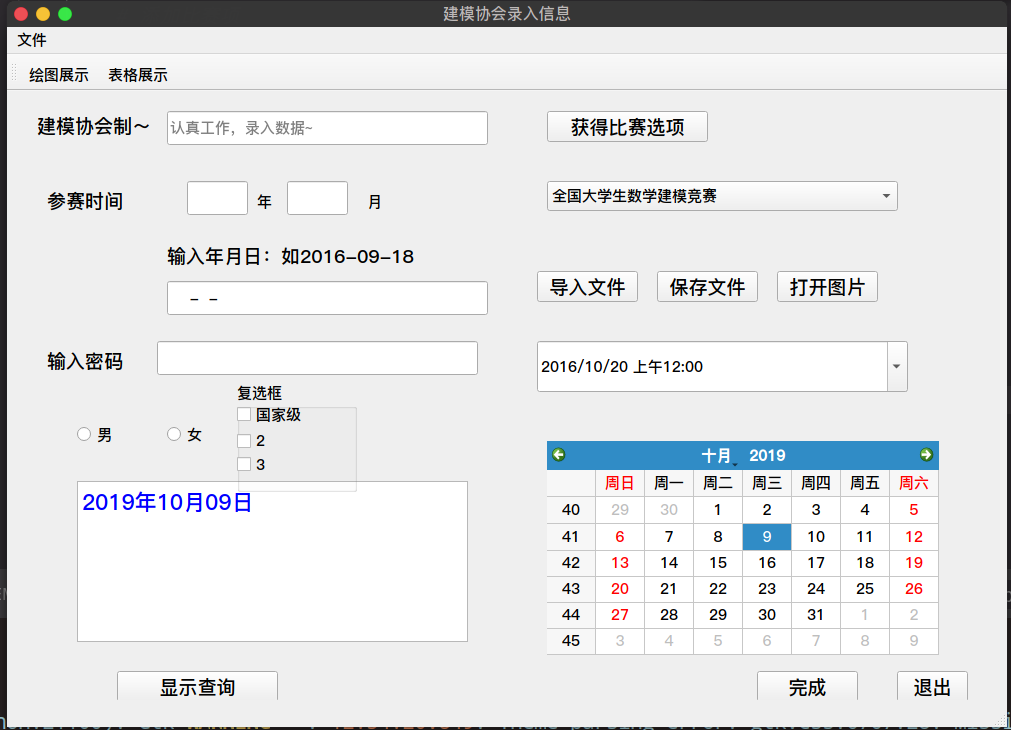Image resolution: width=1011 pixels, height=730 pixels.
Task: Click the next month arrow in calendar
Action: [926, 455]
